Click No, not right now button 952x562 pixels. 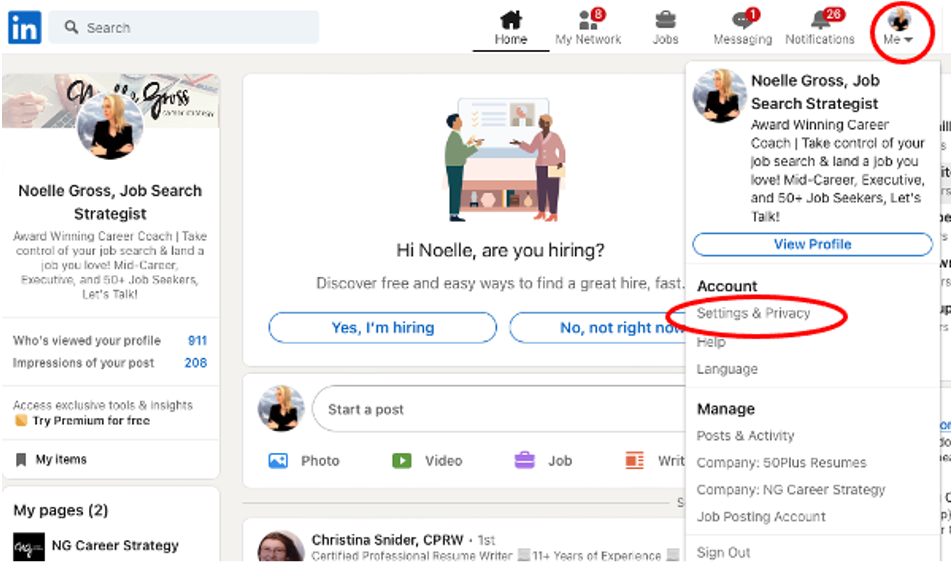598,328
